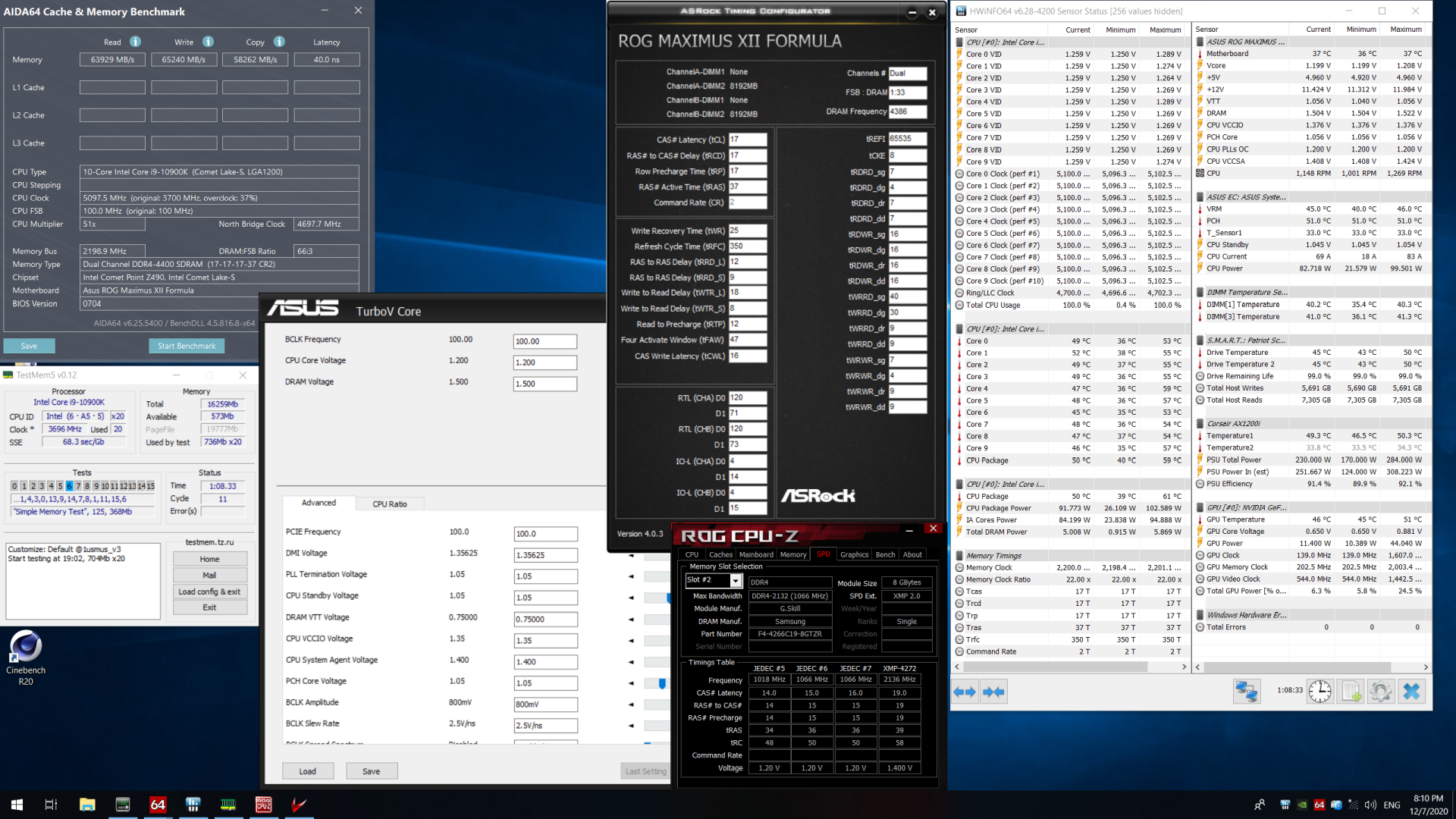Select the Bench tab in ROG CPU-Z
The height and width of the screenshot is (819, 1456).
(885, 554)
